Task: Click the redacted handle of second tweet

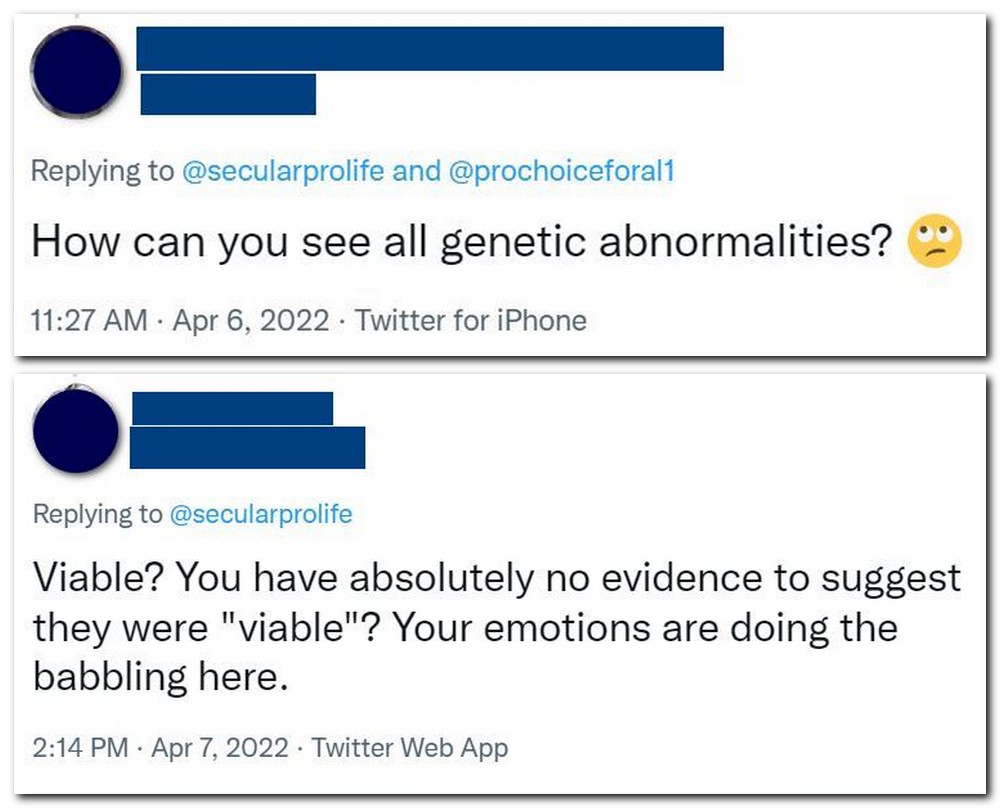Action: coord(248,447)
